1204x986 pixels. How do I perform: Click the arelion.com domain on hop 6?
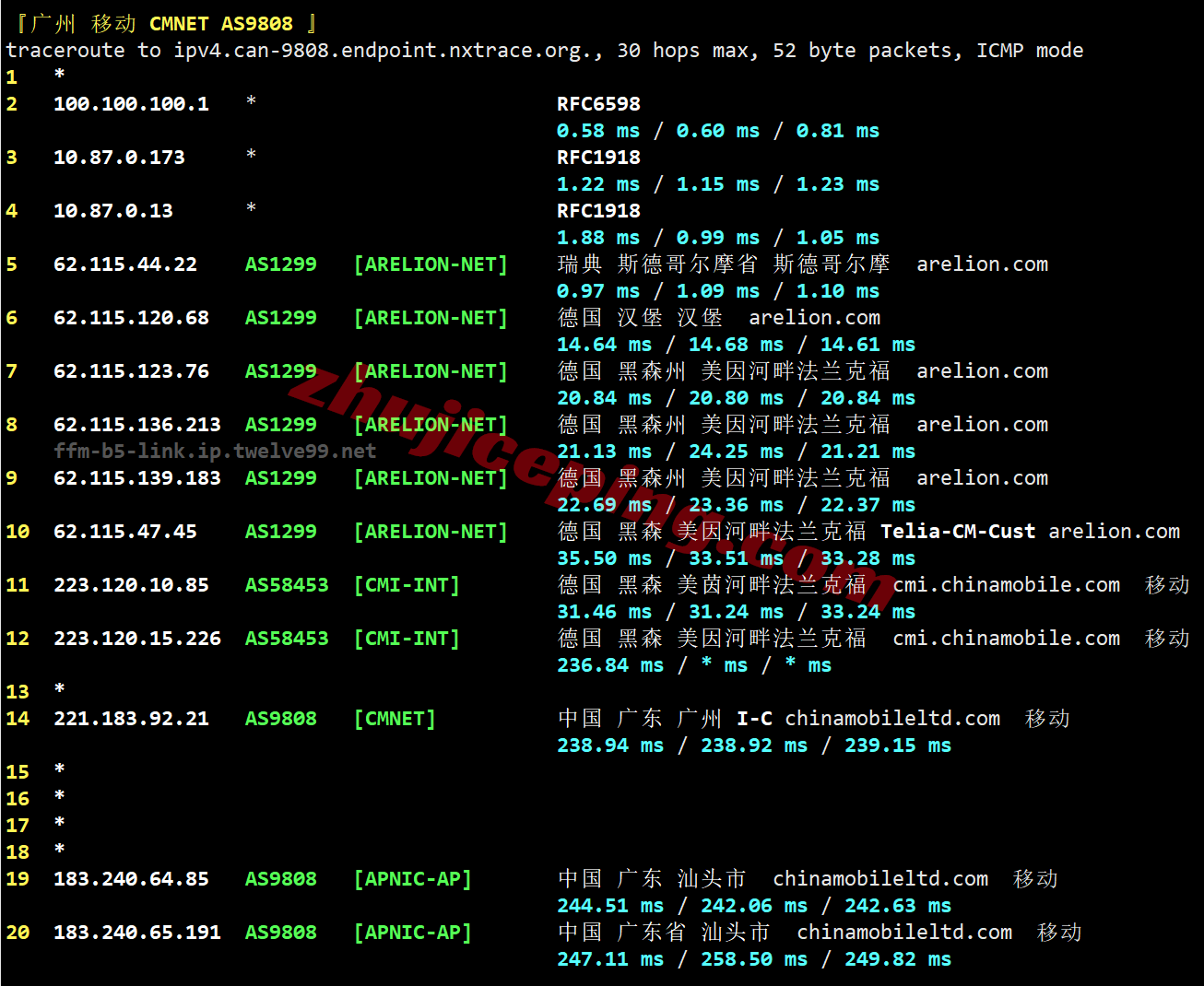coord(814,318)
